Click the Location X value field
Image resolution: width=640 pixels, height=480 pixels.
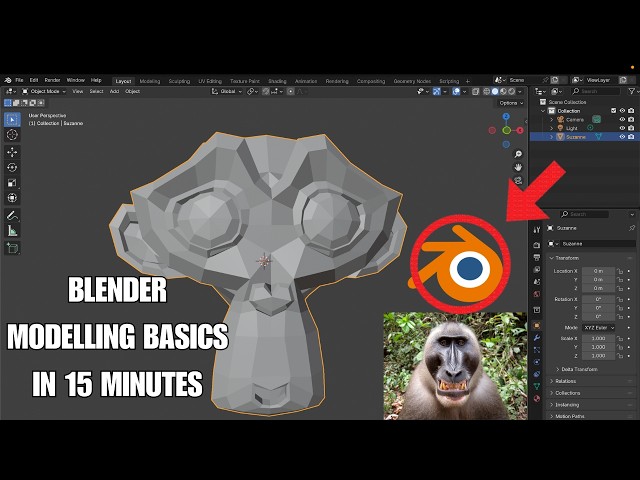tap(598, 271)
